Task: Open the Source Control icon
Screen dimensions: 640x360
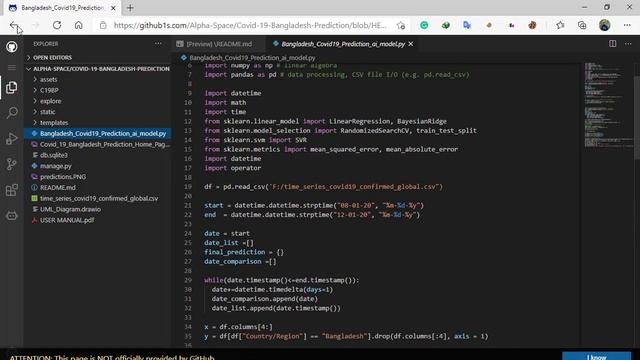Action: (x=11, y=164)
